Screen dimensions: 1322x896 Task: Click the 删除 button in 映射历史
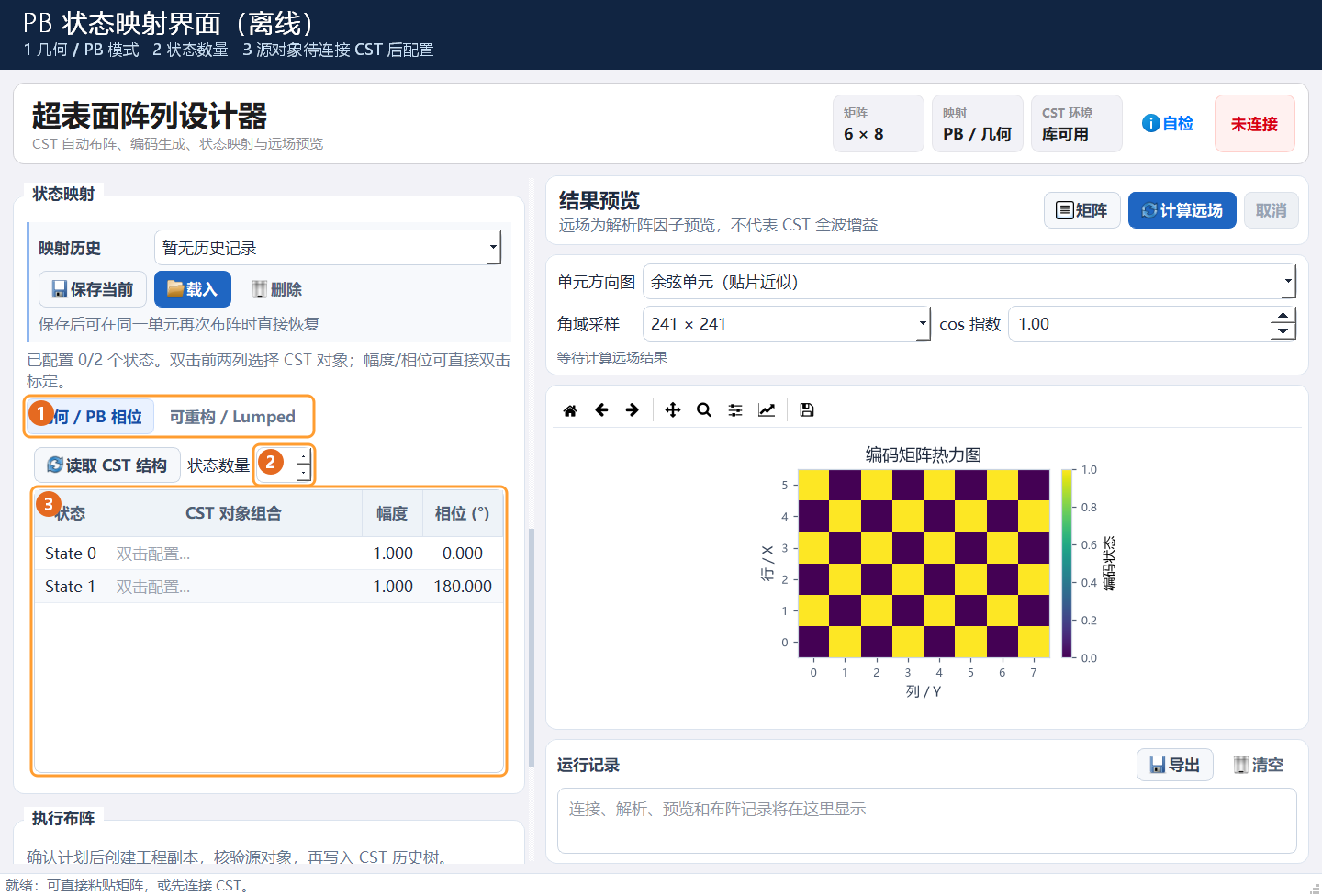[x=277, y=289]
